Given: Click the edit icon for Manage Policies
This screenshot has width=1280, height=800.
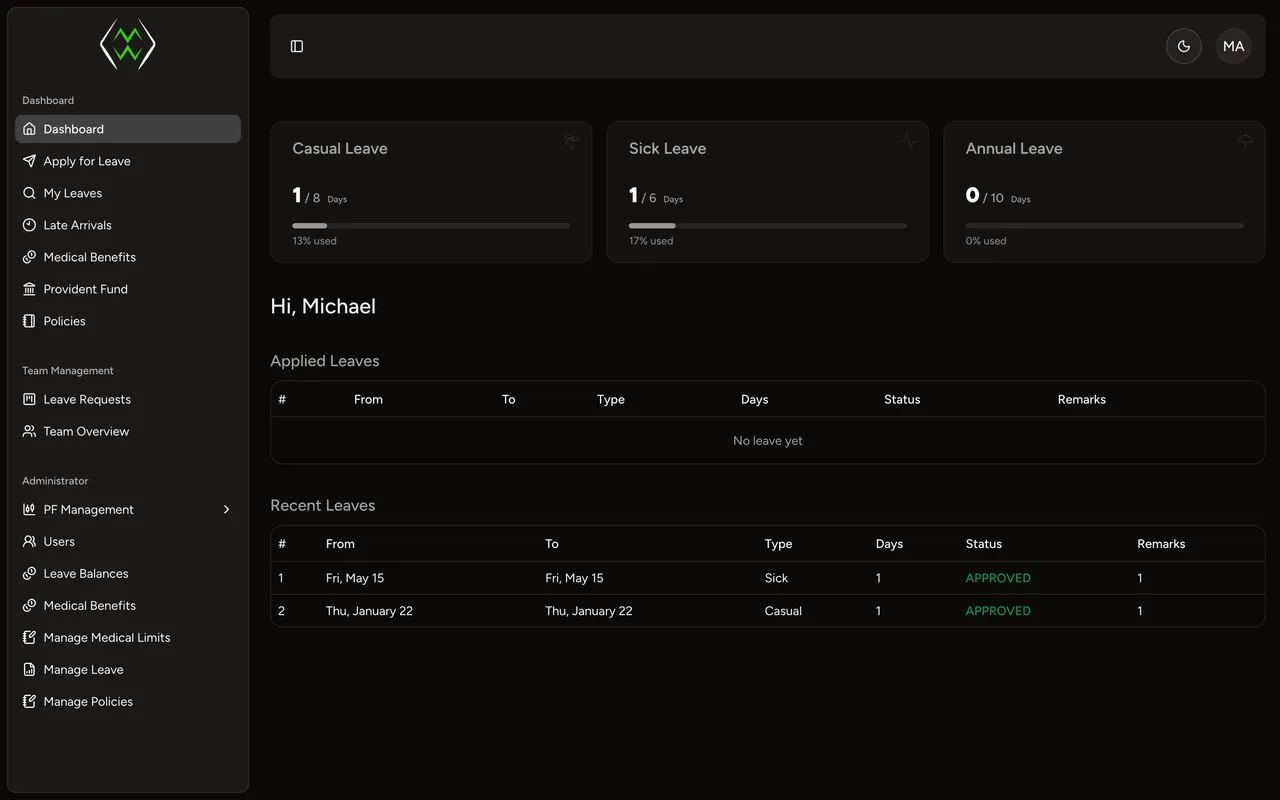Looking at the screenshot, I should 30,701.
